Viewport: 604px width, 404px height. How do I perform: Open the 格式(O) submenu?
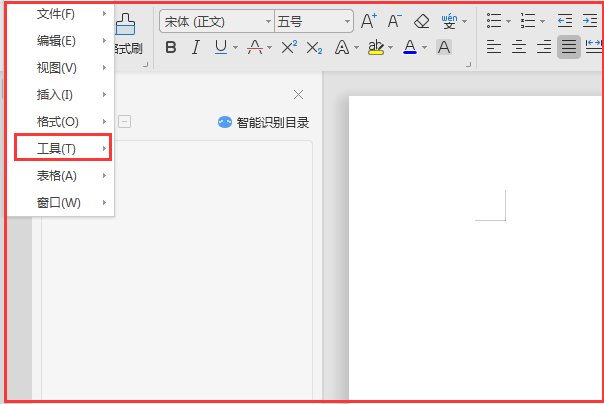61,122
